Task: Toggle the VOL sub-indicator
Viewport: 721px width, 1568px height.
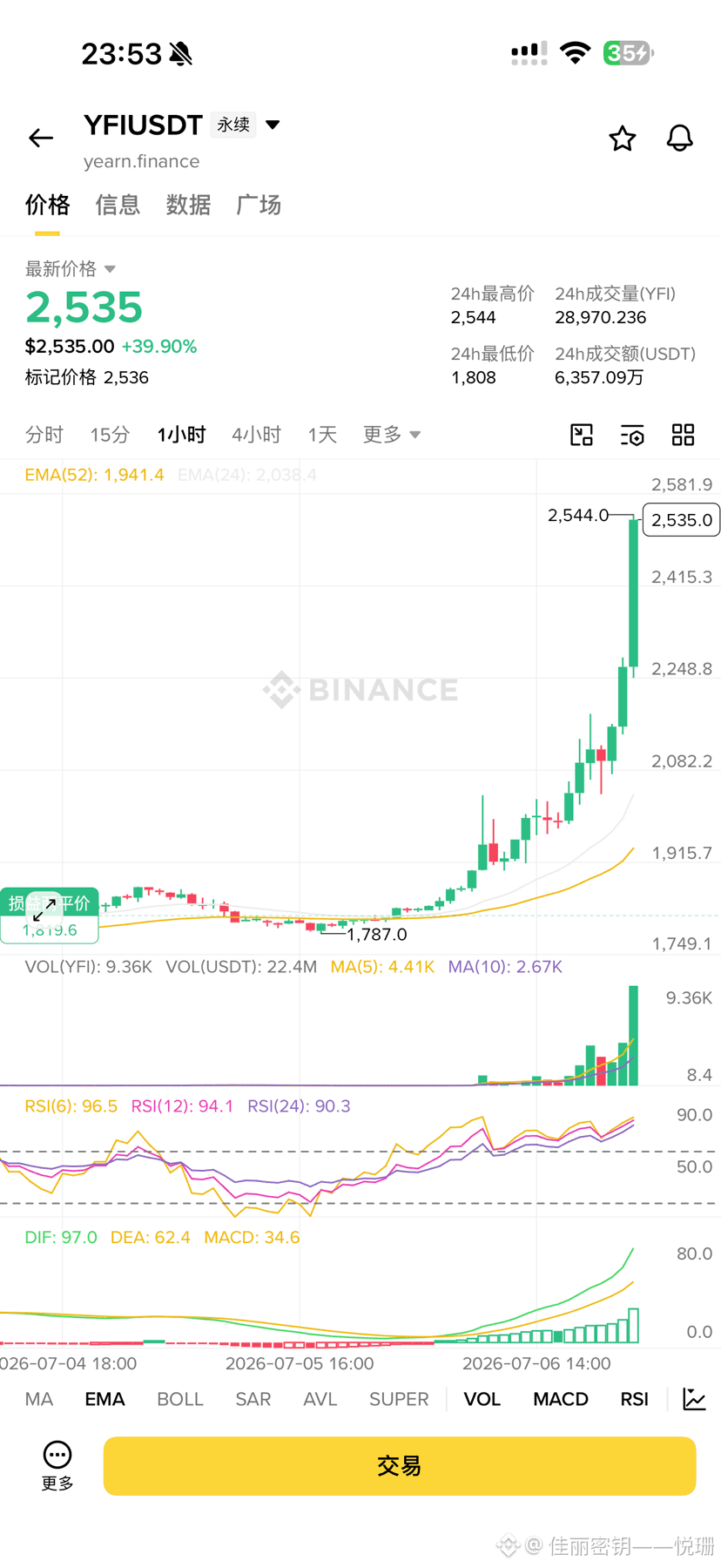Action: tap(482, 1399)
